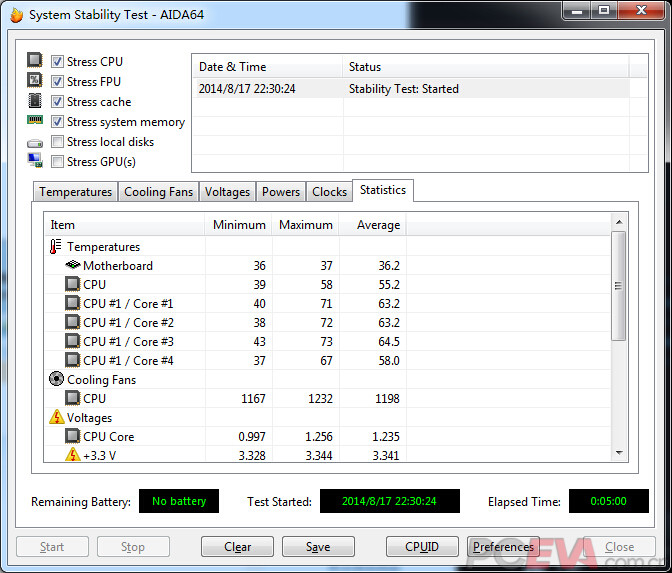The width and height of the screenshot is (672, 573).
Task: Click the chip icon of Core #1 row
Action: click(72, 303)
